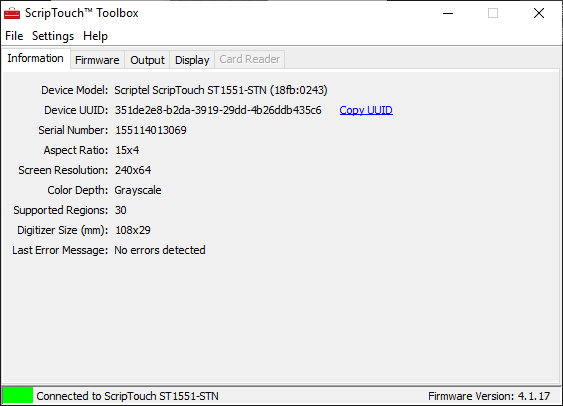
Task: Click the disabled Card Reader tab
Action: tap(250, 59)
